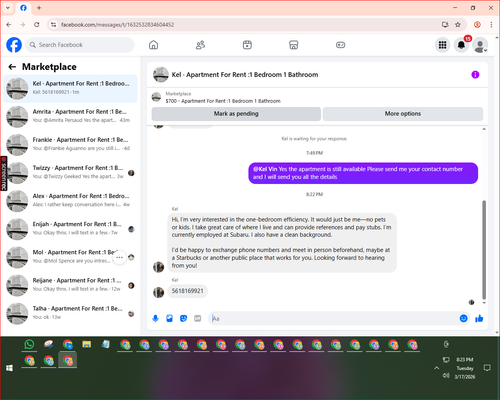
Task: Click the conversation title Kel - Apartment For Rent
Action: pos(245,75)
